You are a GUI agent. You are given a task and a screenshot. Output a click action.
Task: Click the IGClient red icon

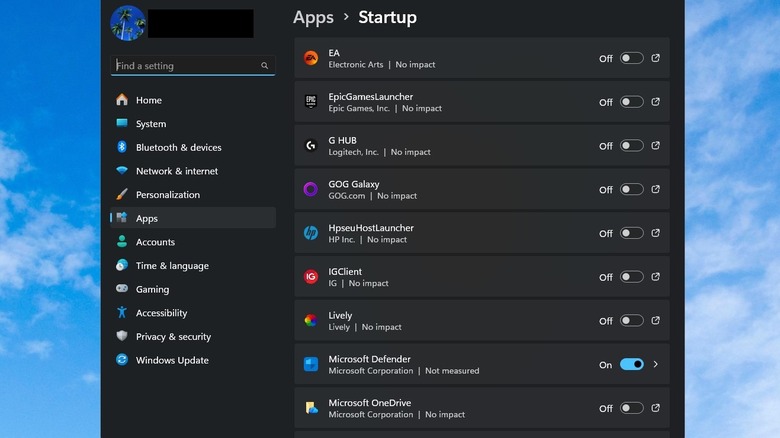pyautogui.click(x=311, y=277)
